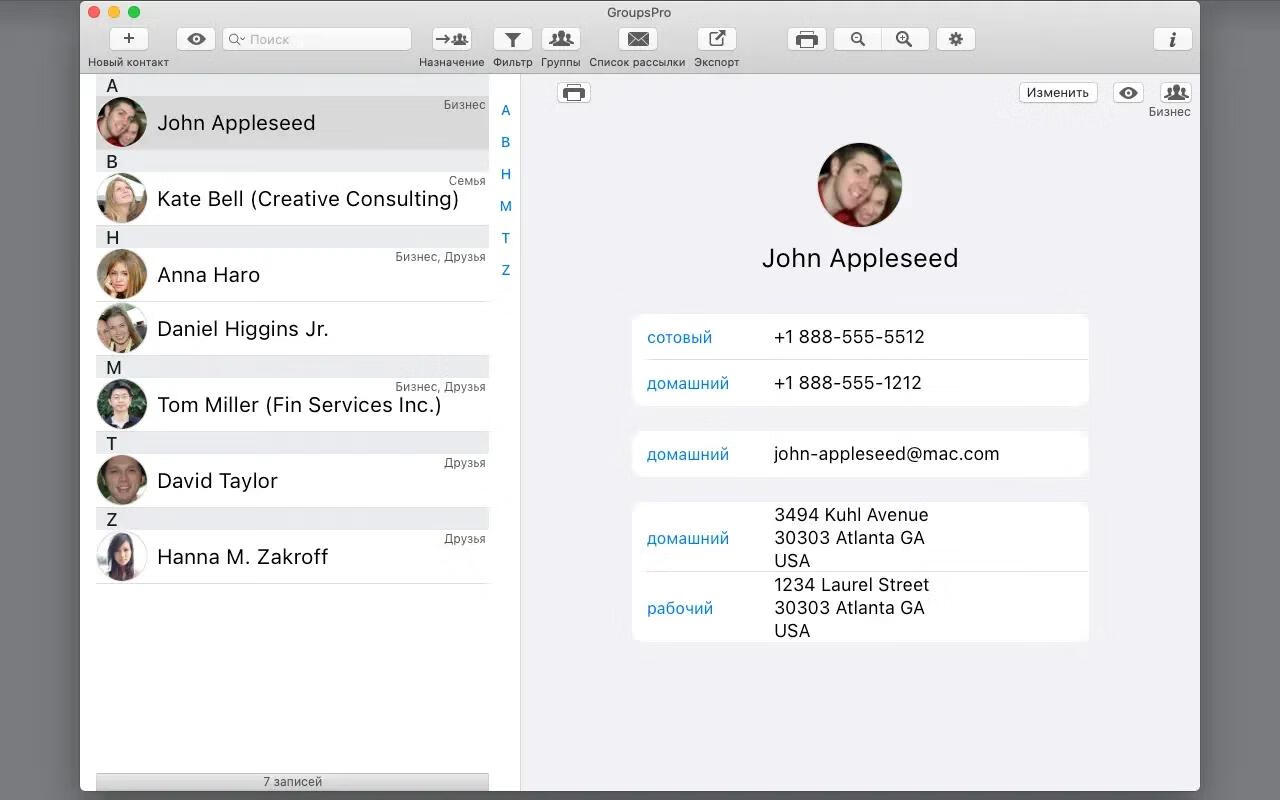The width and height of the screenshot is (1280, 800).
Task: Jump to letter T in the index
Action: point(506,238)
